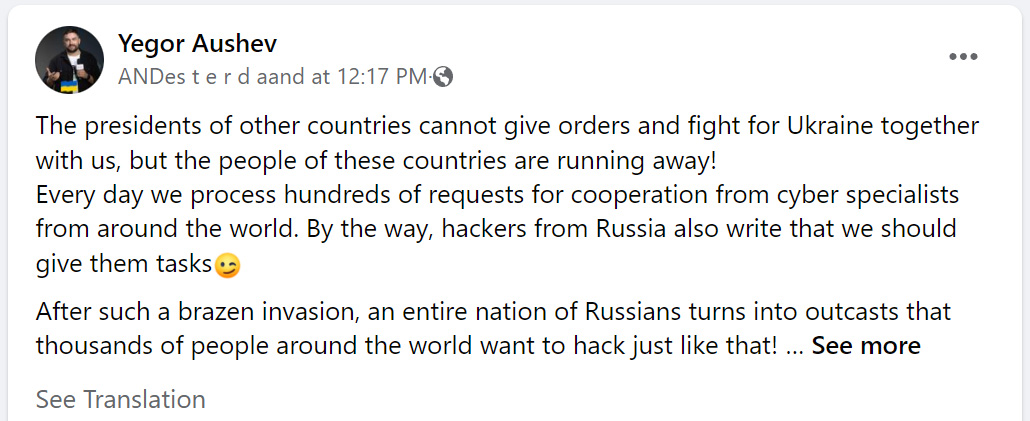
Task: Click the globe public-audience icon
Action: tap(443, 76)
